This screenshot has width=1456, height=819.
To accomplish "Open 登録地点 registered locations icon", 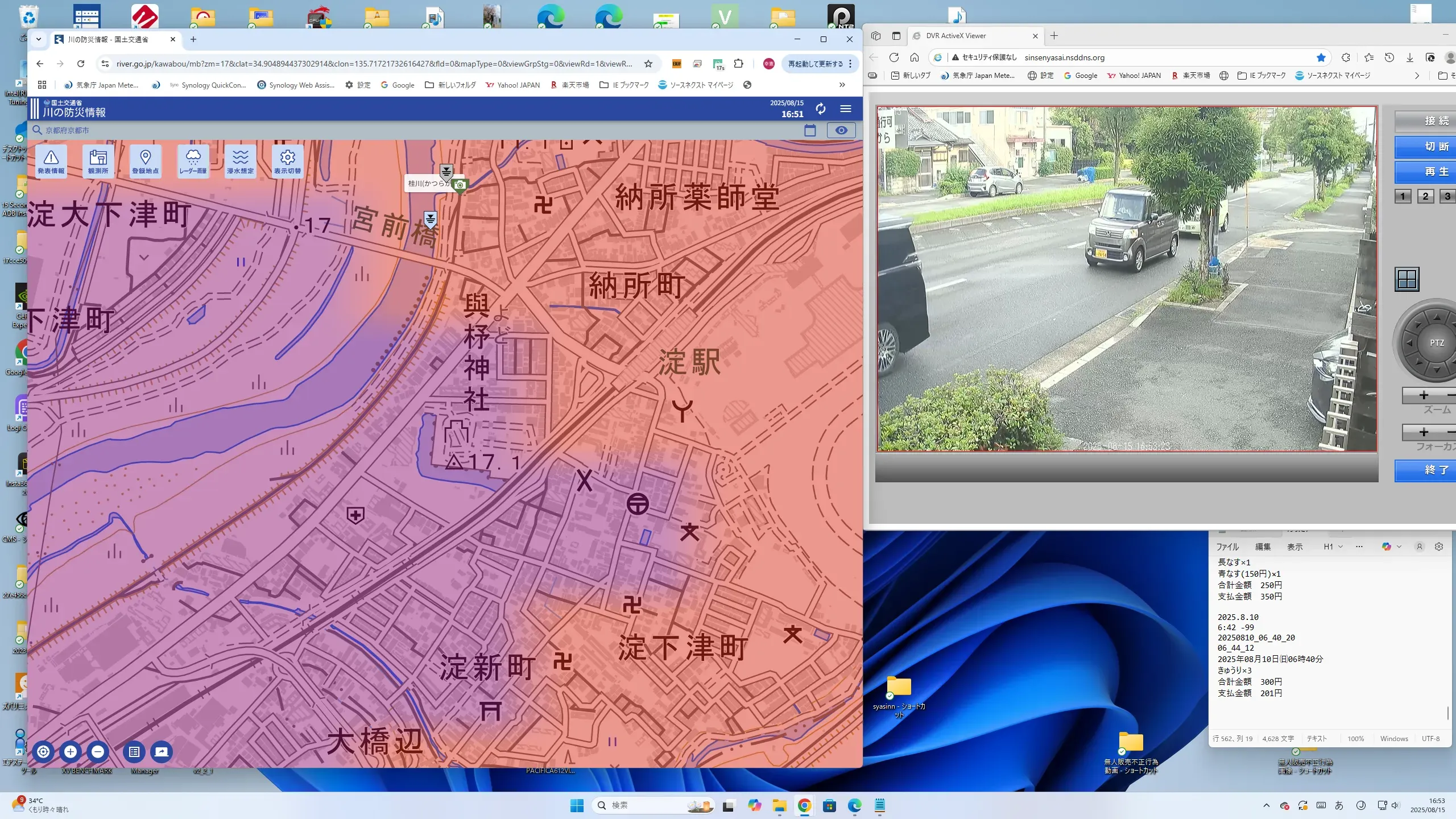I will click(x=145, y=161).
